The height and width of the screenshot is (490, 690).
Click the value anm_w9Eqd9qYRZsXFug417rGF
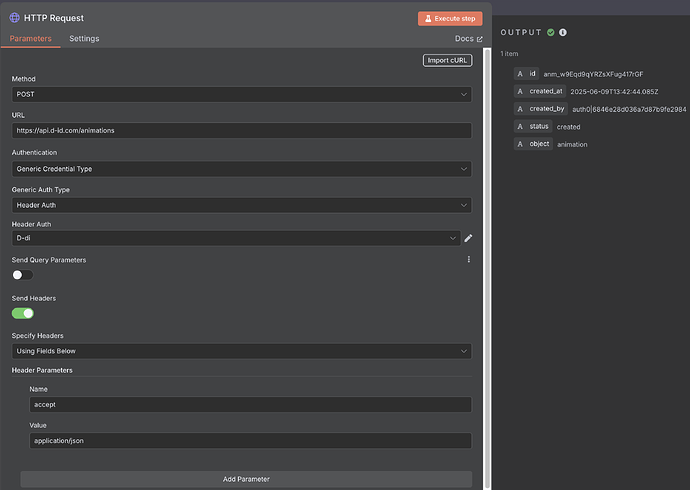tap(593, 74)
